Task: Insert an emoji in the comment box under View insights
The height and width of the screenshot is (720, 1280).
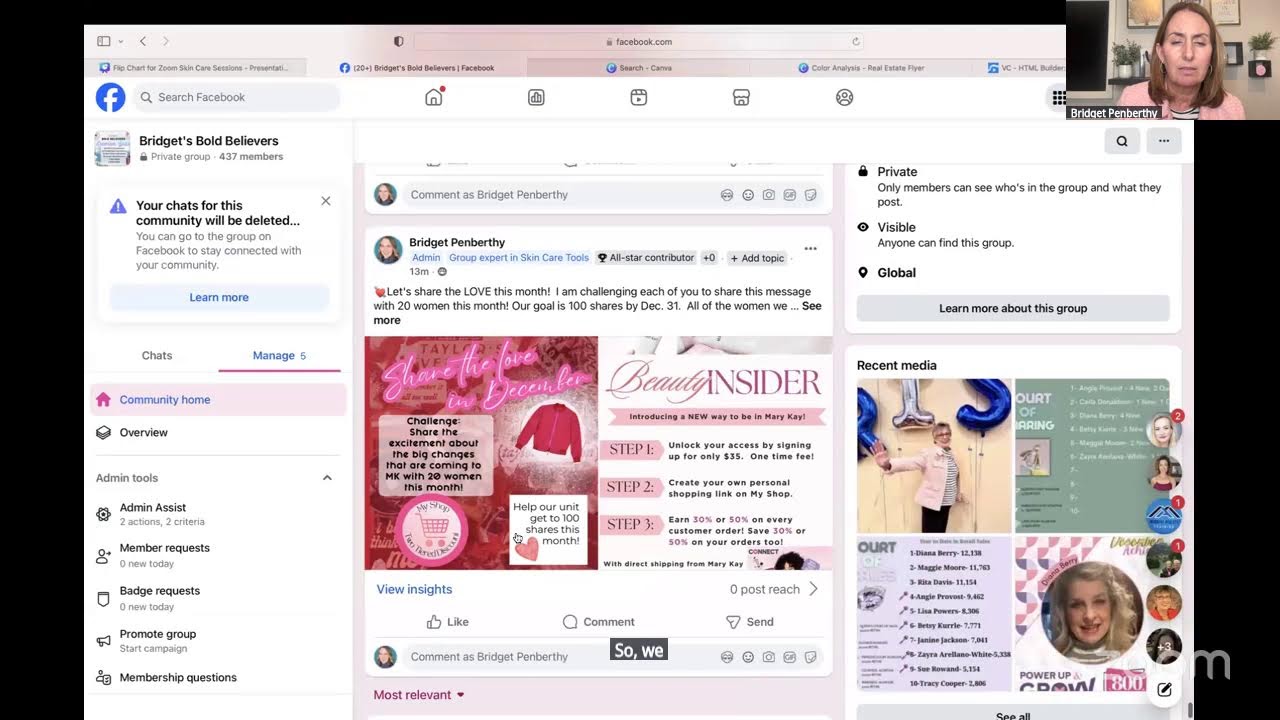Action: (x=748, y=657)
